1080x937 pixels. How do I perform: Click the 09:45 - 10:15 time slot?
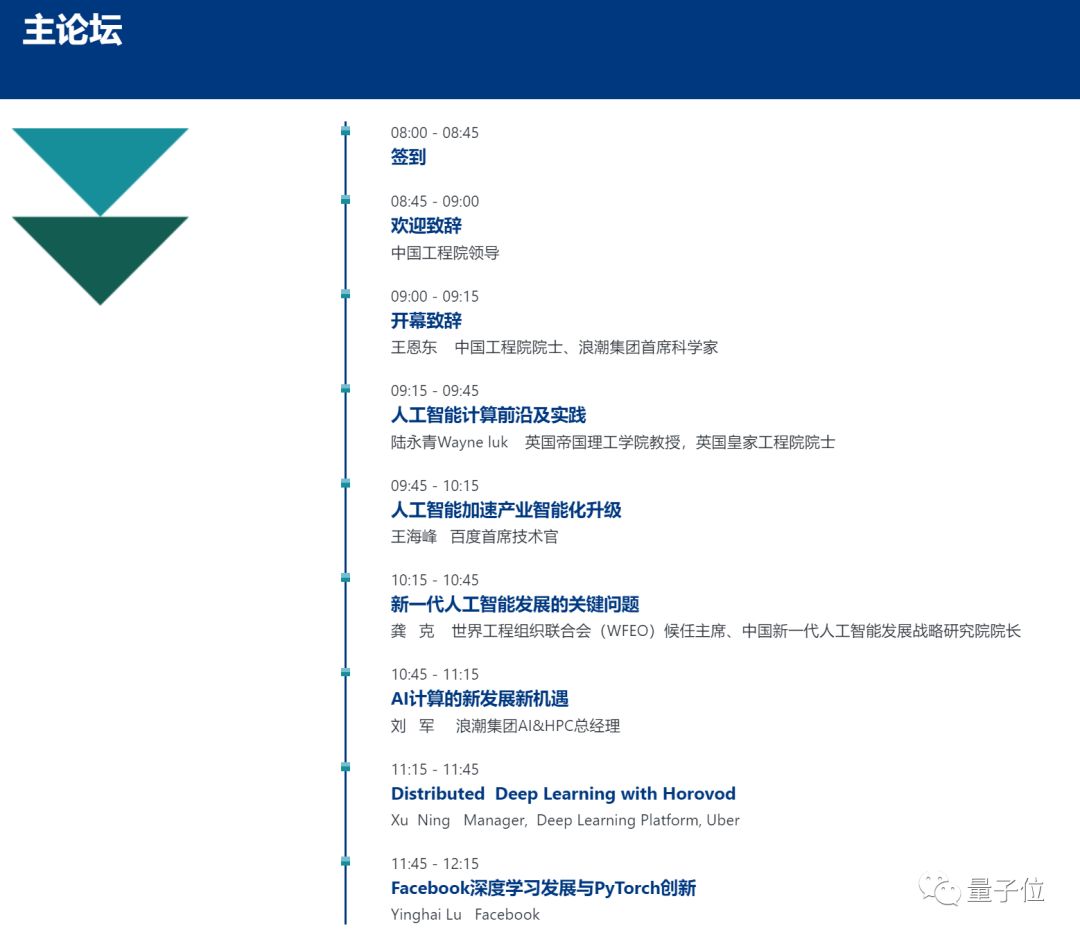click(x=435, y=486)
